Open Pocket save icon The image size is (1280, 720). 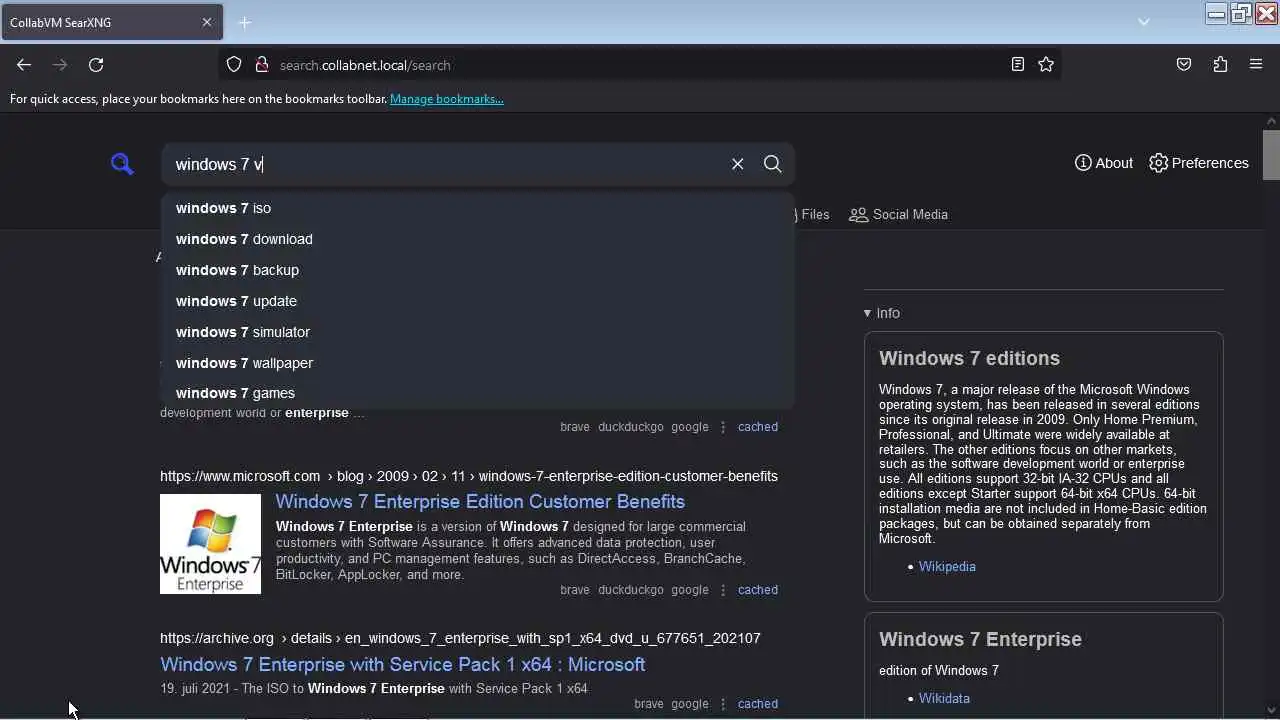1184,65
